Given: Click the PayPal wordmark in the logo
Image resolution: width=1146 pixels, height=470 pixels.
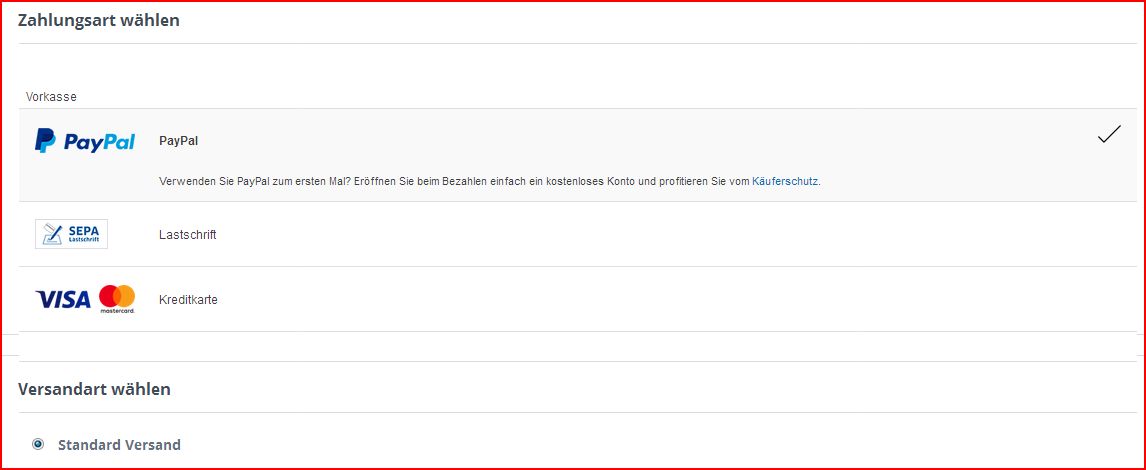Looking at the screenshot, I should [99, 142].
